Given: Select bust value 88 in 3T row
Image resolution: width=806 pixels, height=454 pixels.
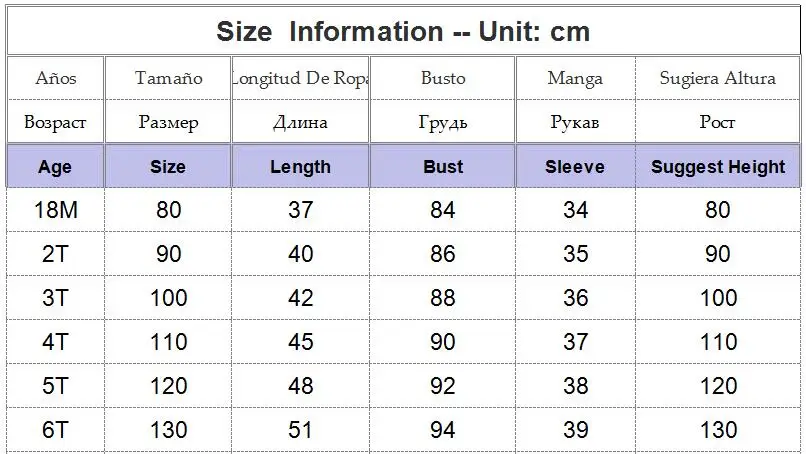Looking at the screenshot, I should click(x=443, y=298).
